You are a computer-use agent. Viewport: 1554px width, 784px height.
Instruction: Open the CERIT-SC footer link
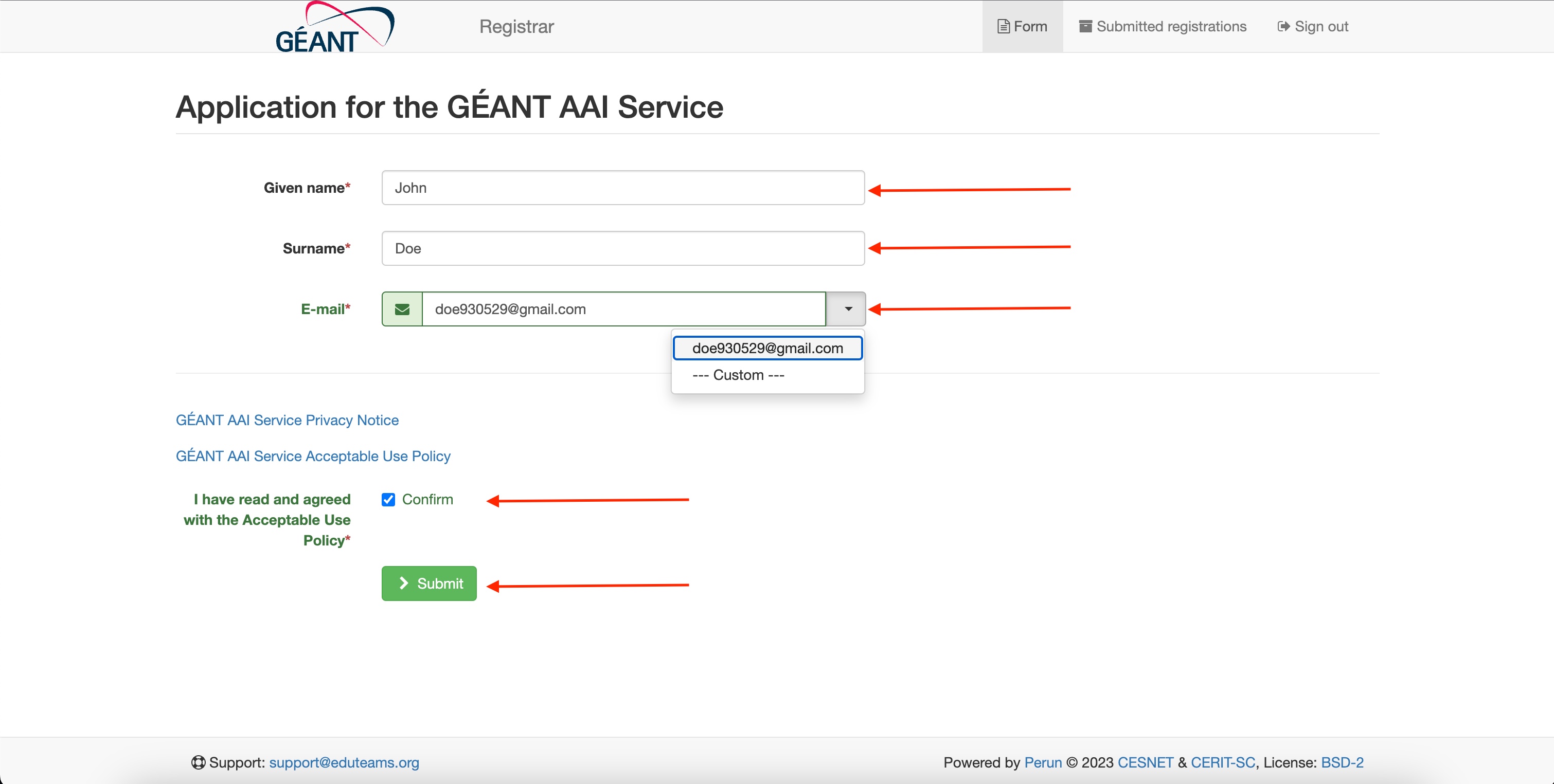pos(1222,762)
